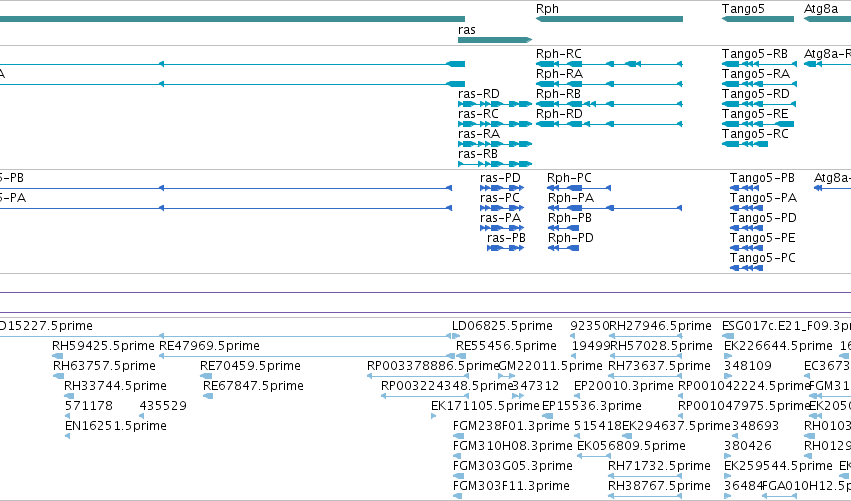Click the ras gene span bar
The height and width of the screenshot is (501, 851).
click(x=495, y=40)
